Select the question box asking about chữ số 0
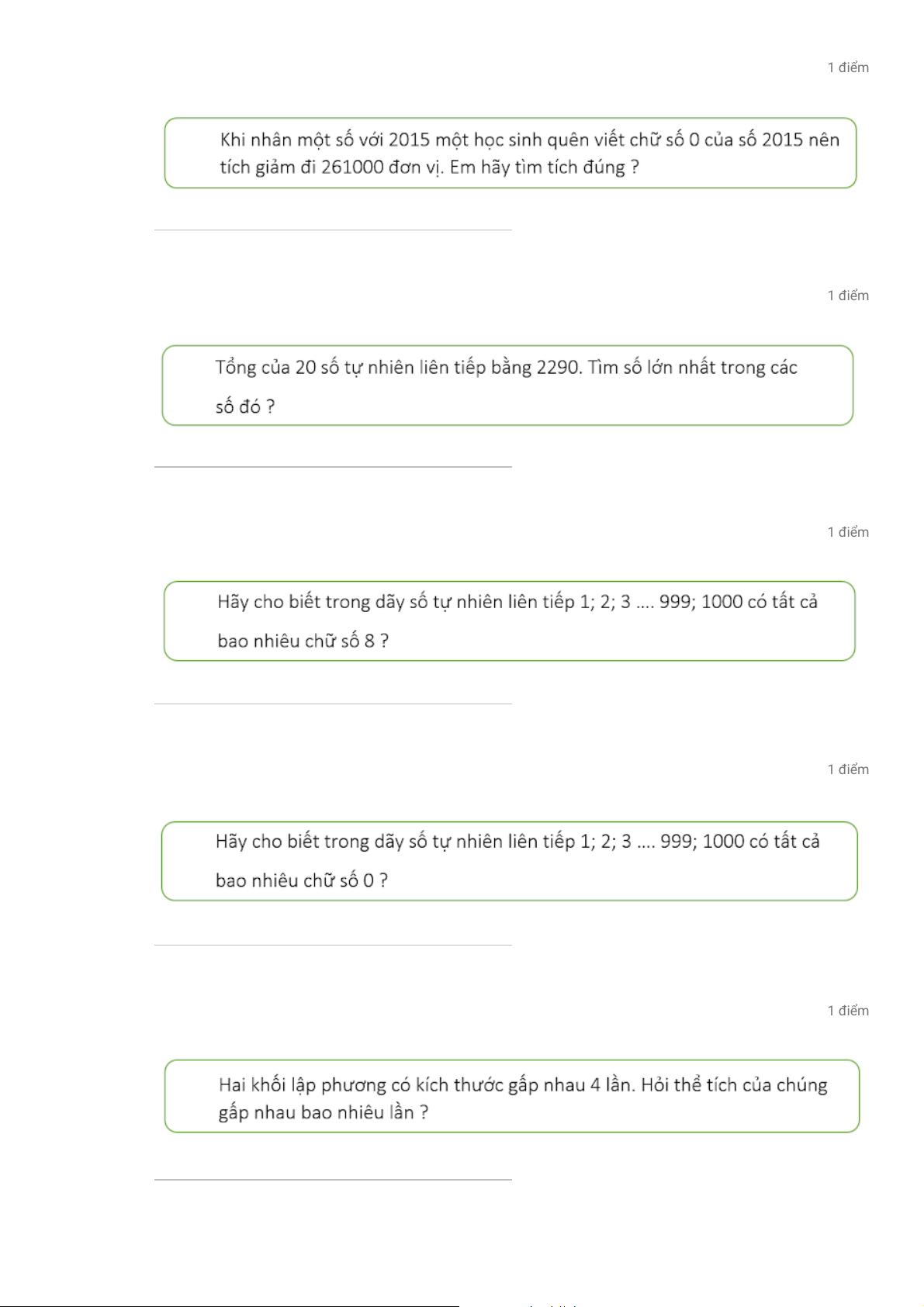The width and height of the screenshot is (924, 1307). [x=510, y=861]
